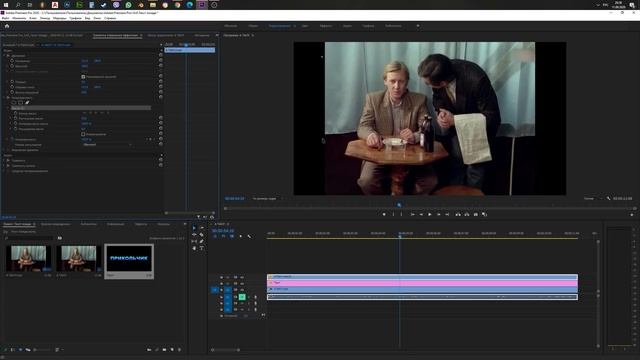Hide V1 track output eye
The width and height of the screenshot is (640, 360).
pos(242,290)
